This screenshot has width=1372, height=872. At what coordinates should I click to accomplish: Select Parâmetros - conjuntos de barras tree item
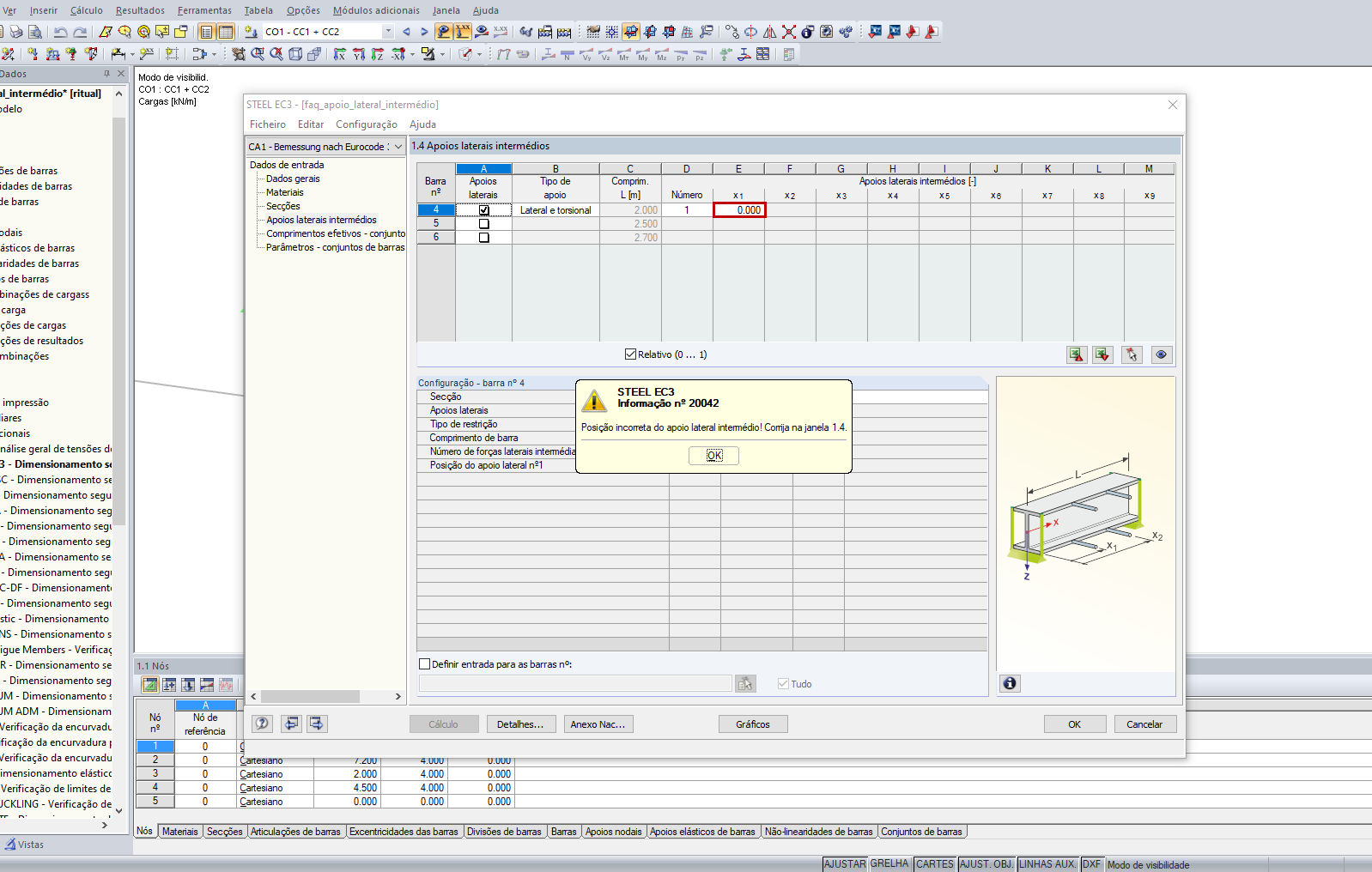(x=335, y=247)
